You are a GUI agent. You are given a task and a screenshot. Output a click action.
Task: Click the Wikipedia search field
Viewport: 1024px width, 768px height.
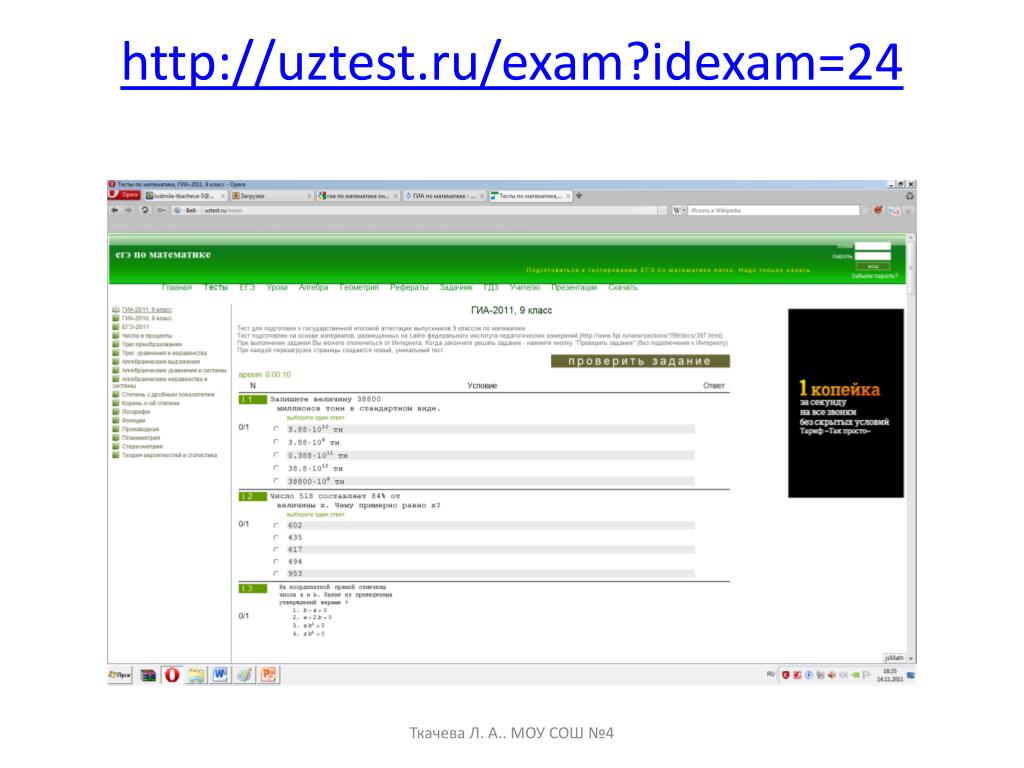point(773,210)
